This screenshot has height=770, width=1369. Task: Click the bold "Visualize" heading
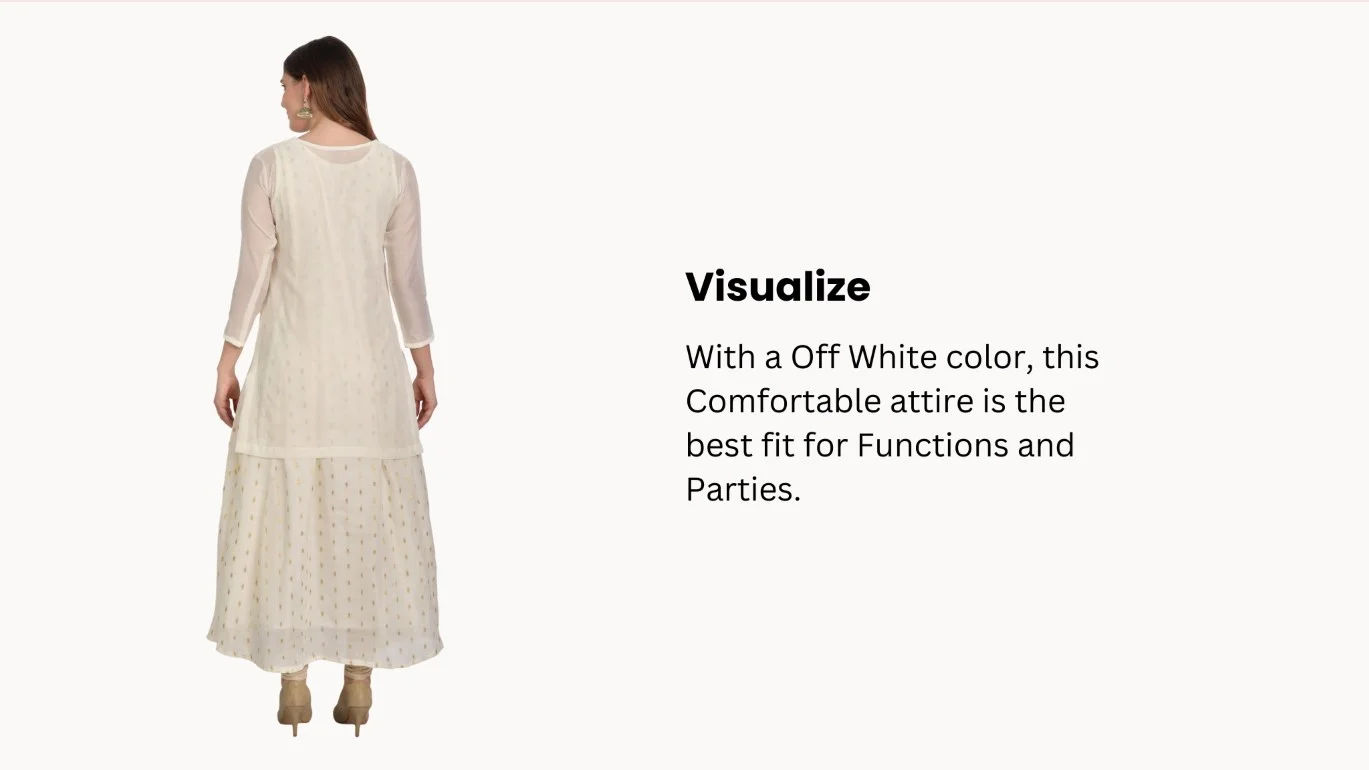point(778,287)
